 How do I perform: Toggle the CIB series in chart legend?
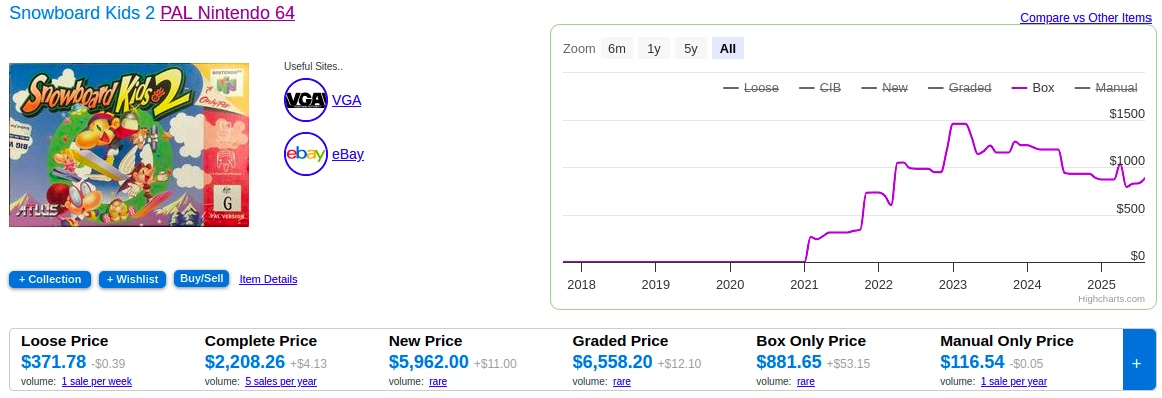tap(820, 87)
